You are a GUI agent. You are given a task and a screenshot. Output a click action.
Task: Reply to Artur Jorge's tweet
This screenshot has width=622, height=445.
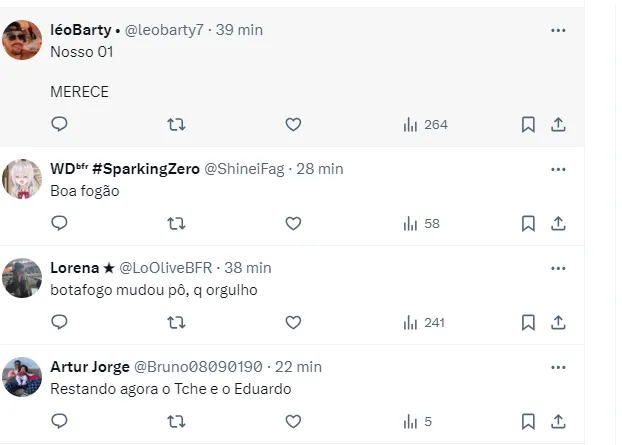click(x=59, y=421)
